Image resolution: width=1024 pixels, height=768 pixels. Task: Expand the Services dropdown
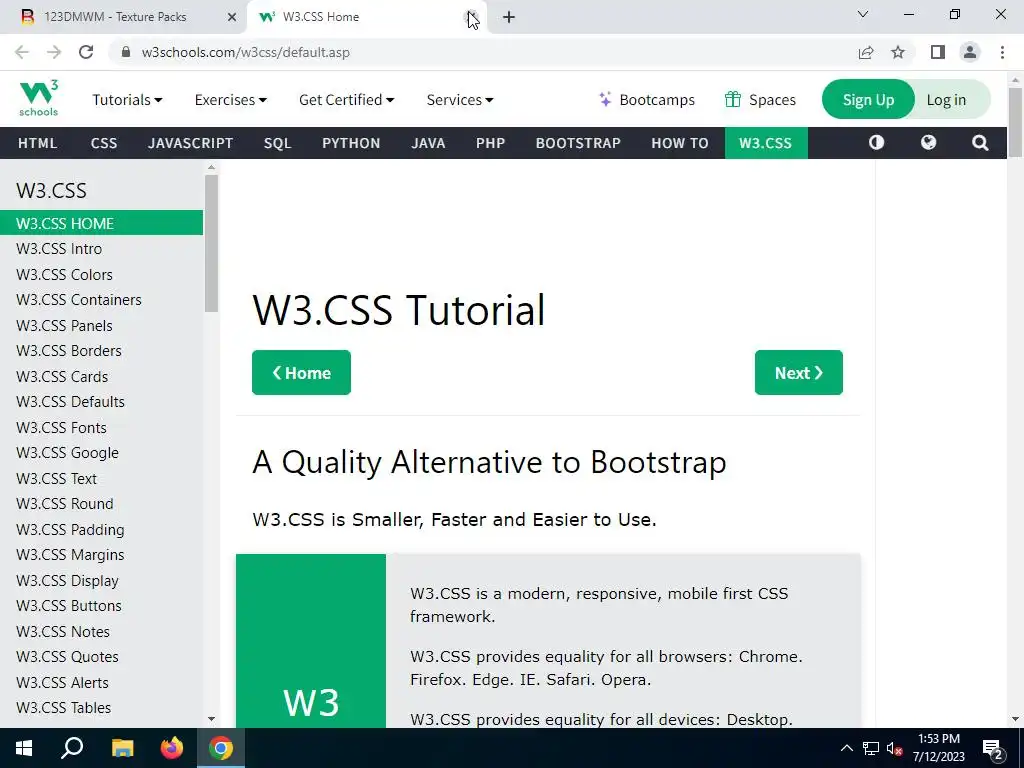[460, 100]
